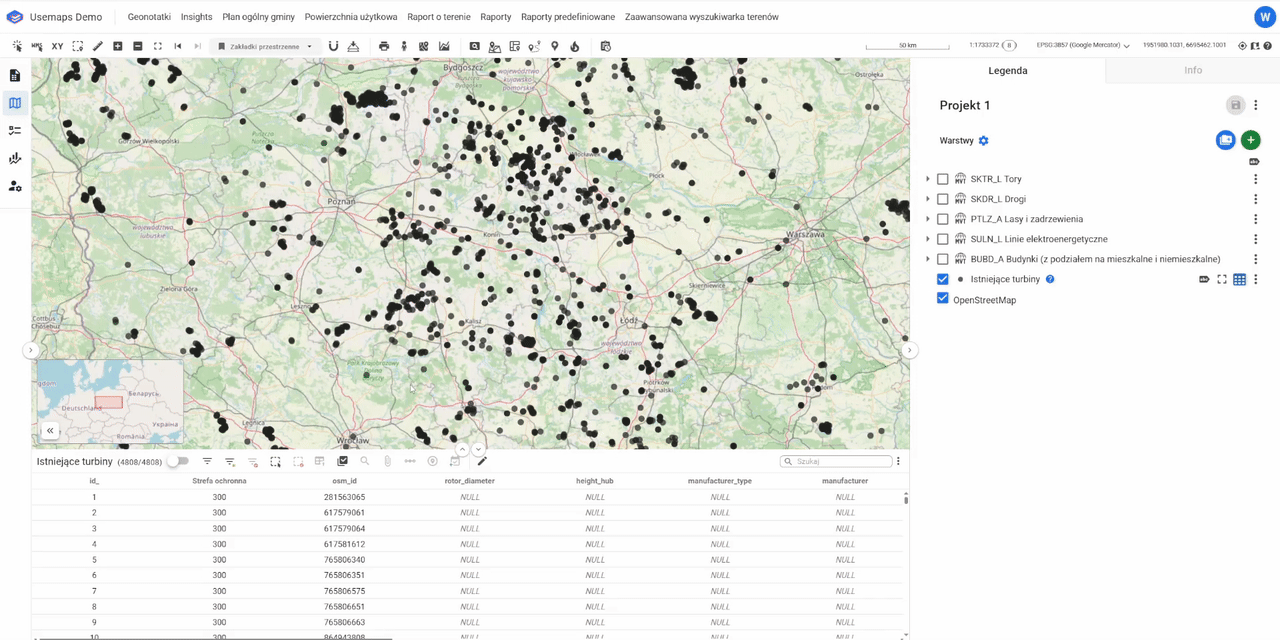Click the Szukaj search field
Image resolution: width=1280 pixels, height=640 pixels.
click(x=840, y=461)
